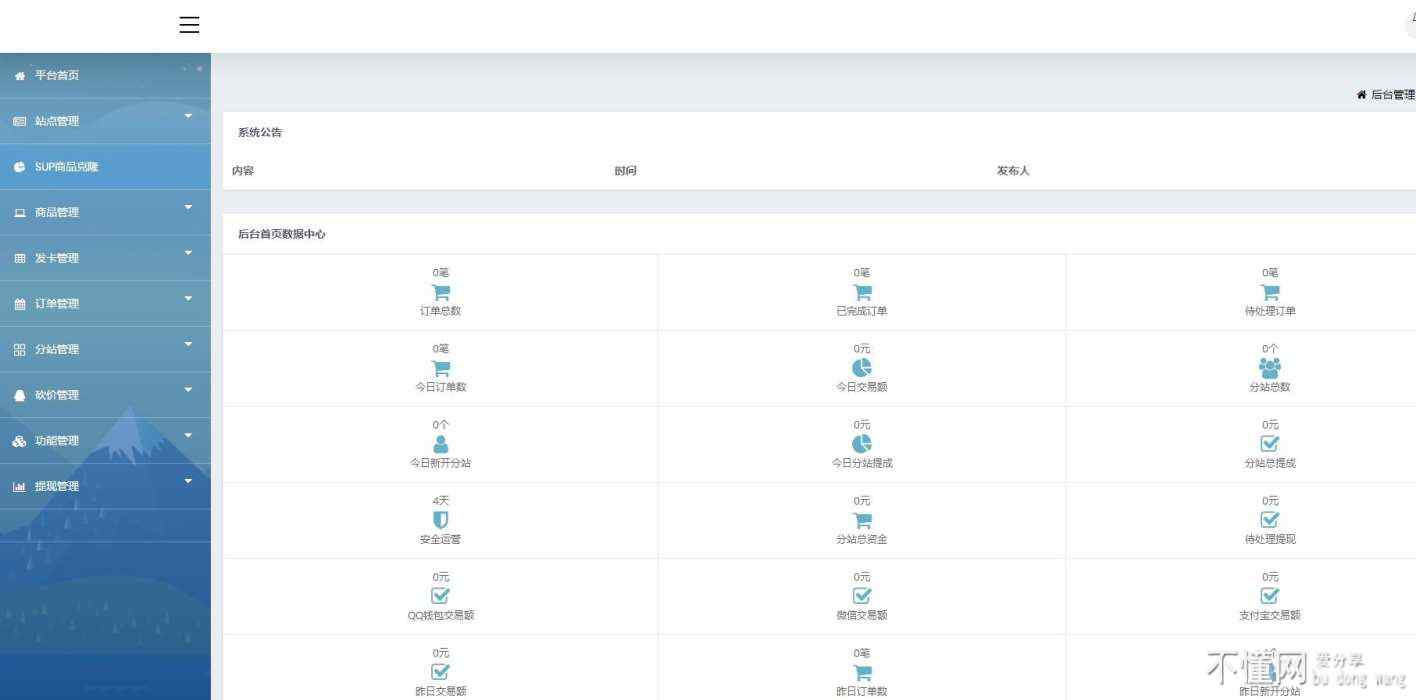Click the 已完成订单 cart icon
The image size is (1416, 700).
tap(861, 292)
